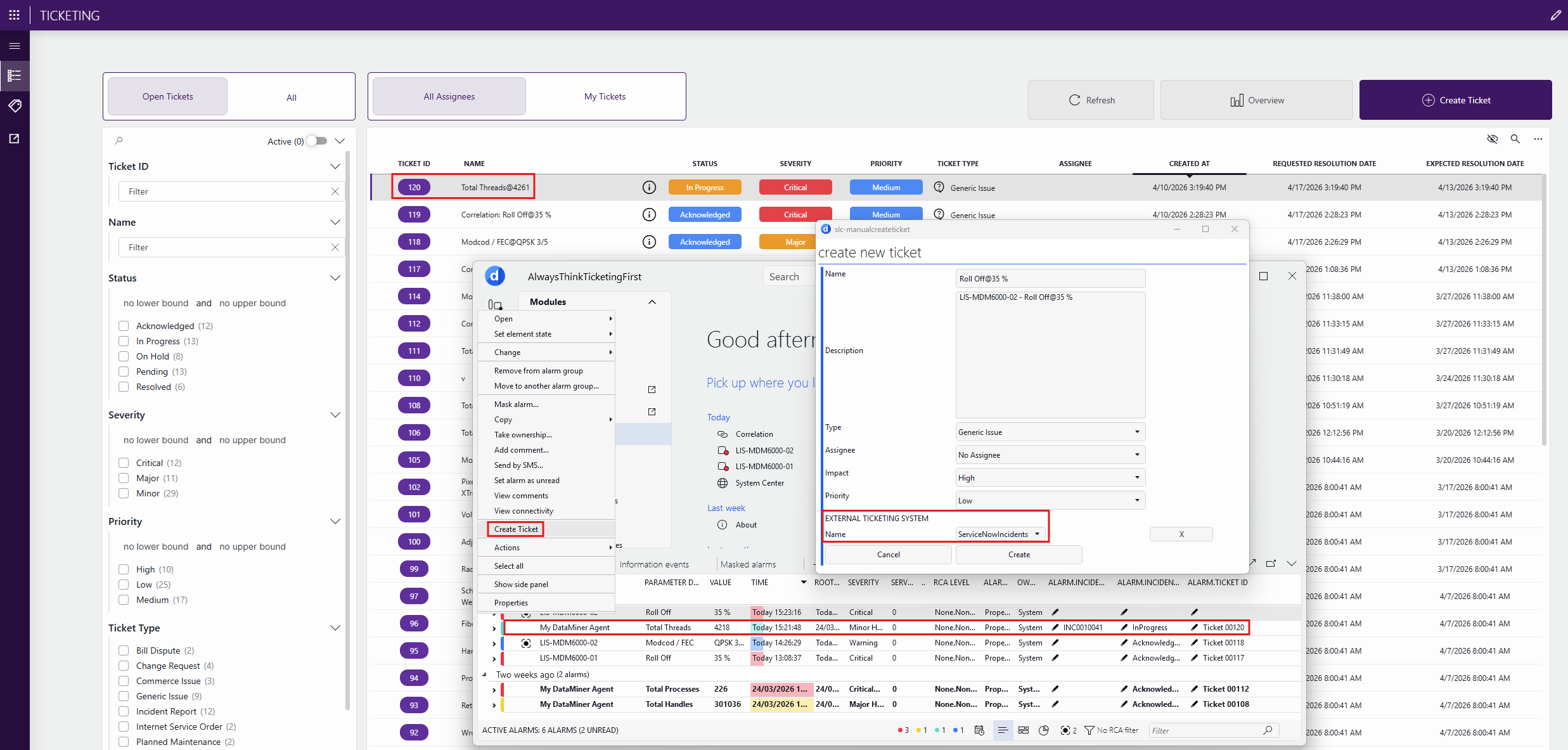
Task: Open info icon for ticket 118
Action: click(x=649, y=242)
